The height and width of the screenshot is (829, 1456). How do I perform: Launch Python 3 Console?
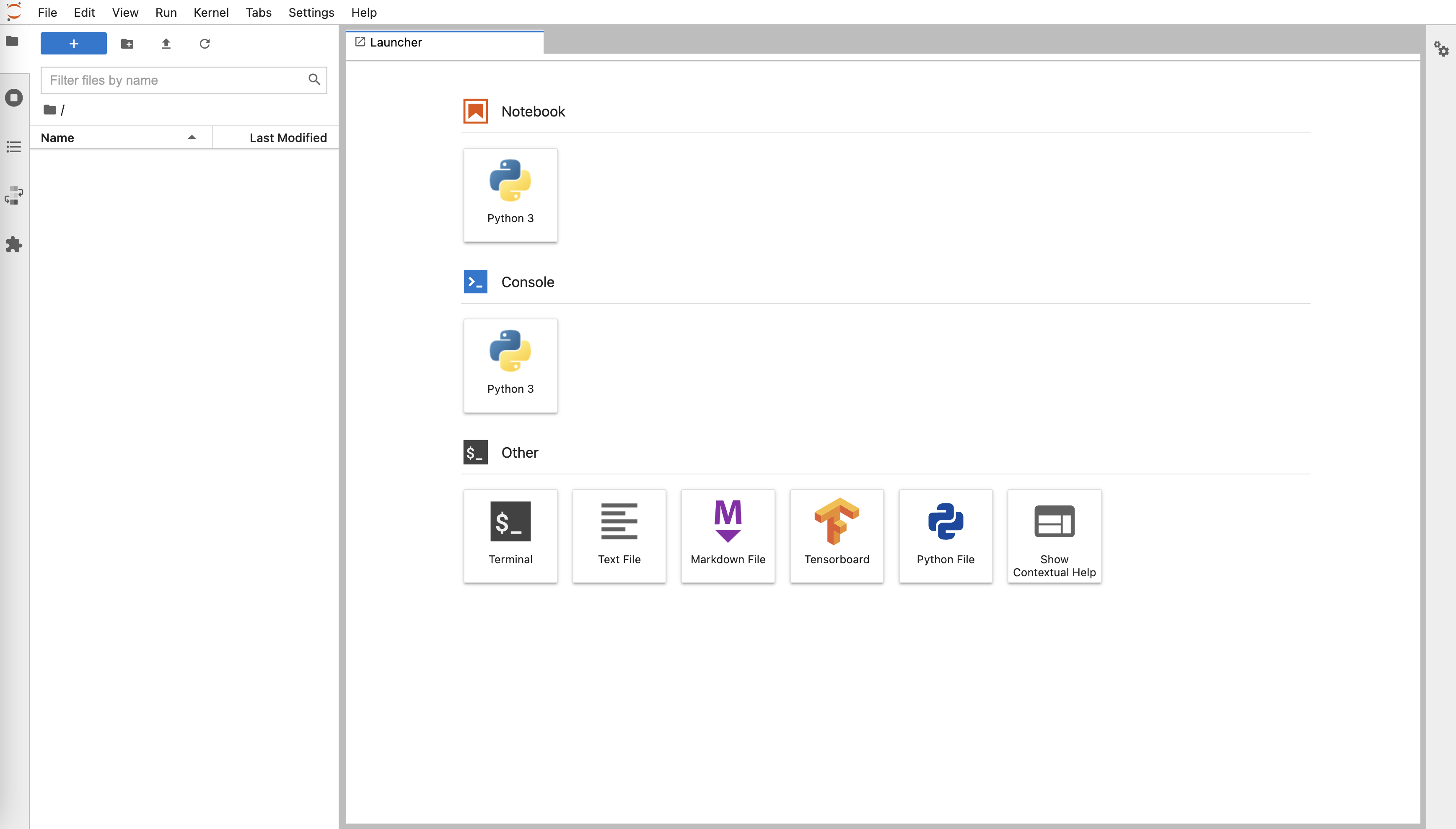[510, 365]
